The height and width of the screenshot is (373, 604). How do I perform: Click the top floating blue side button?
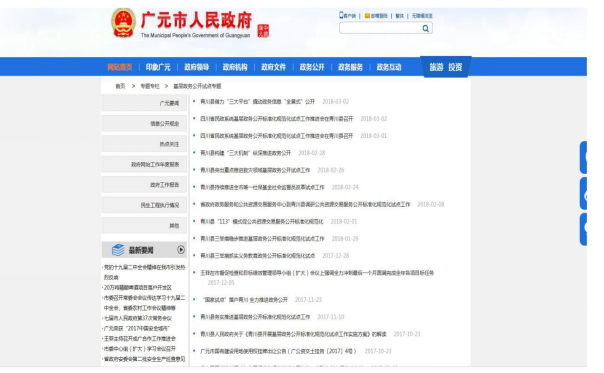coord(583,157)
